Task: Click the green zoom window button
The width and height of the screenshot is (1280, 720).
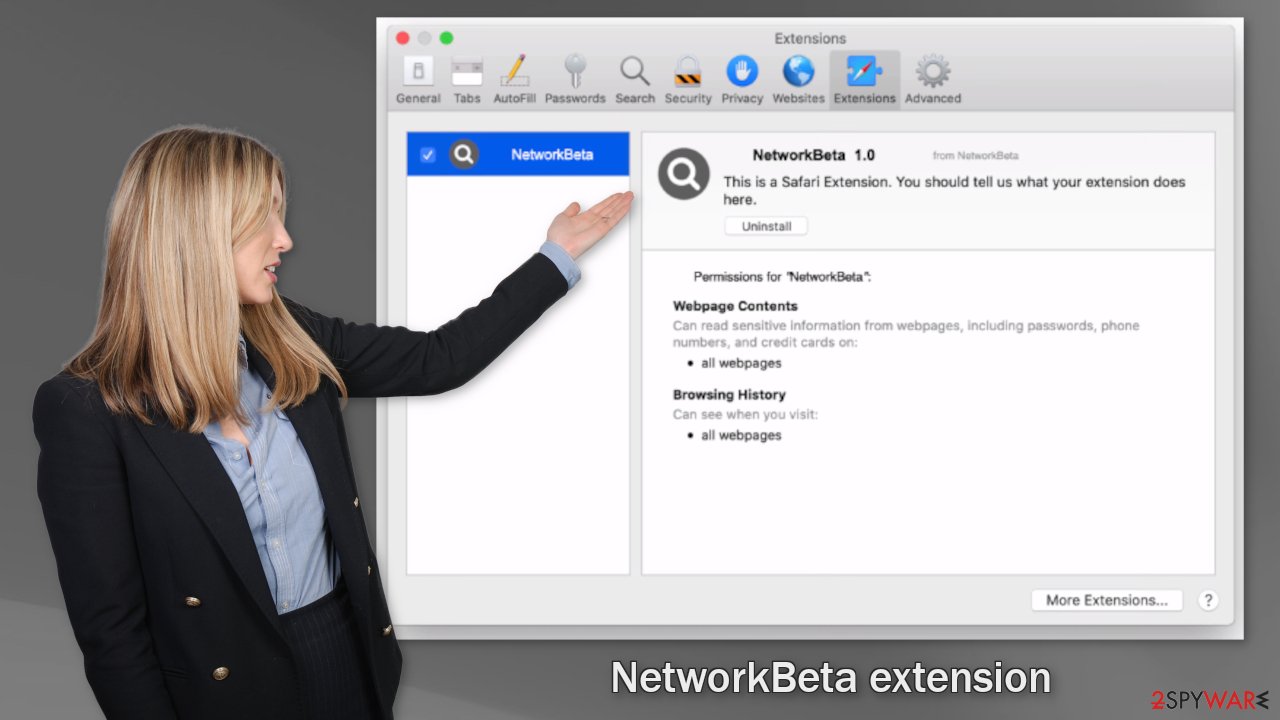Action: coord(447,38)
